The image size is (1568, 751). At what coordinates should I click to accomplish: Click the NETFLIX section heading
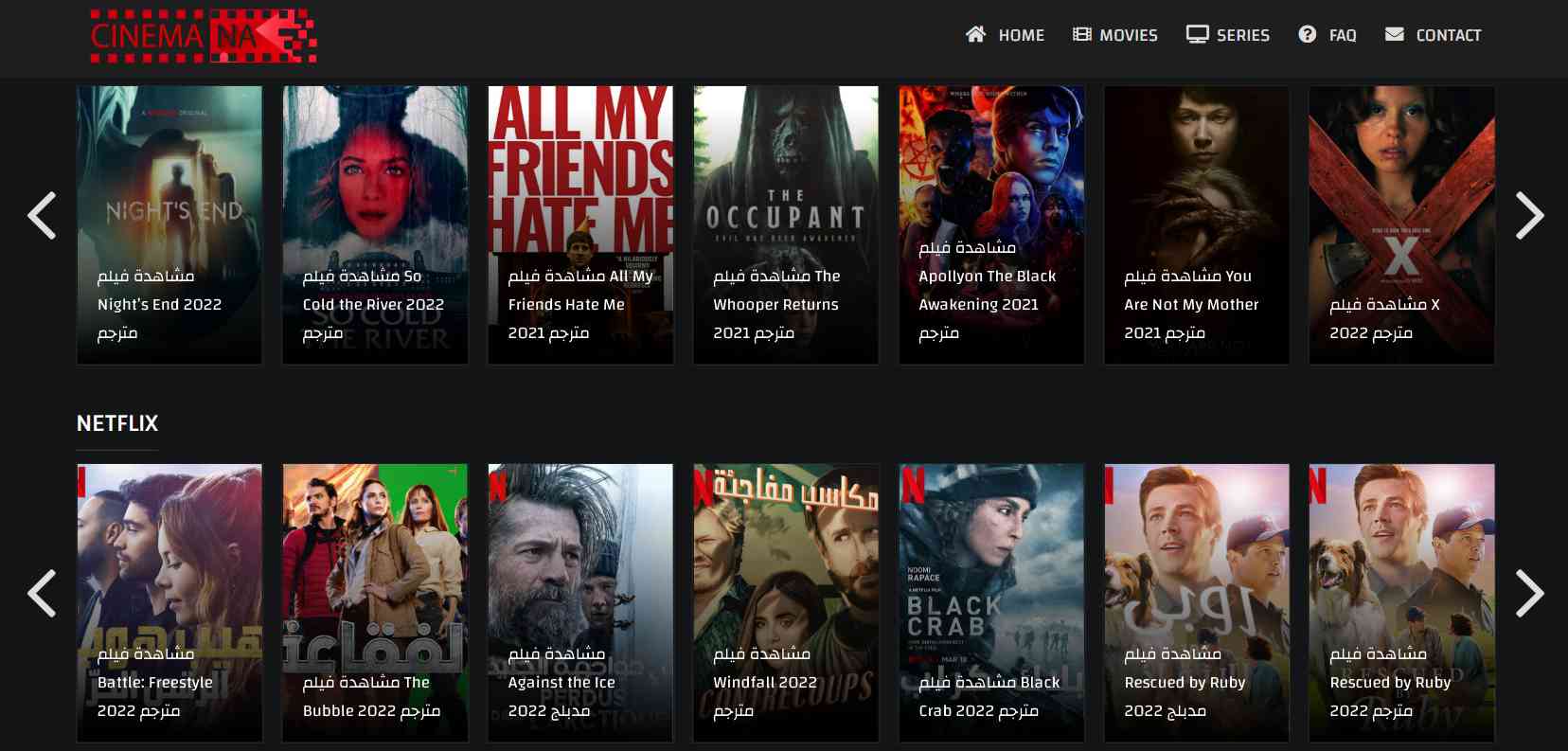[117, 423]
